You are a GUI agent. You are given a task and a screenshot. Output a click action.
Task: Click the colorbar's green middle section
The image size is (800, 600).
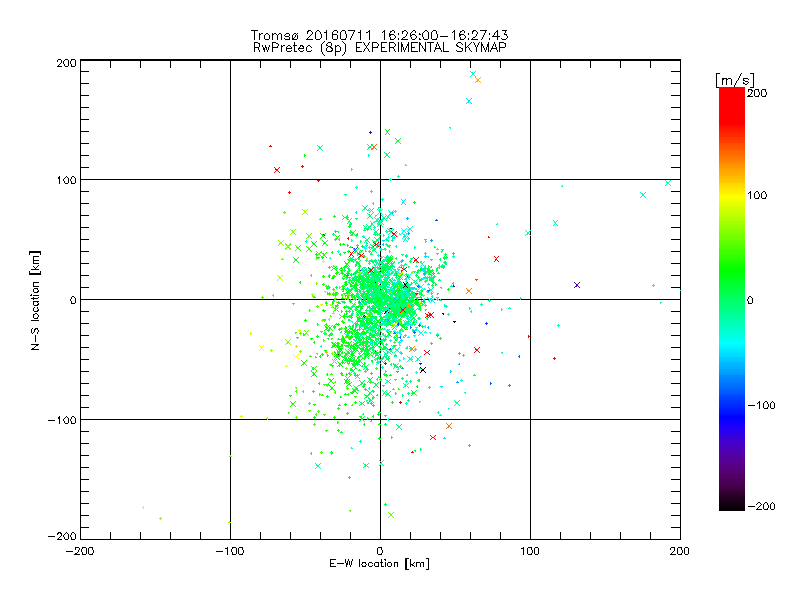[x=732, y=278]
